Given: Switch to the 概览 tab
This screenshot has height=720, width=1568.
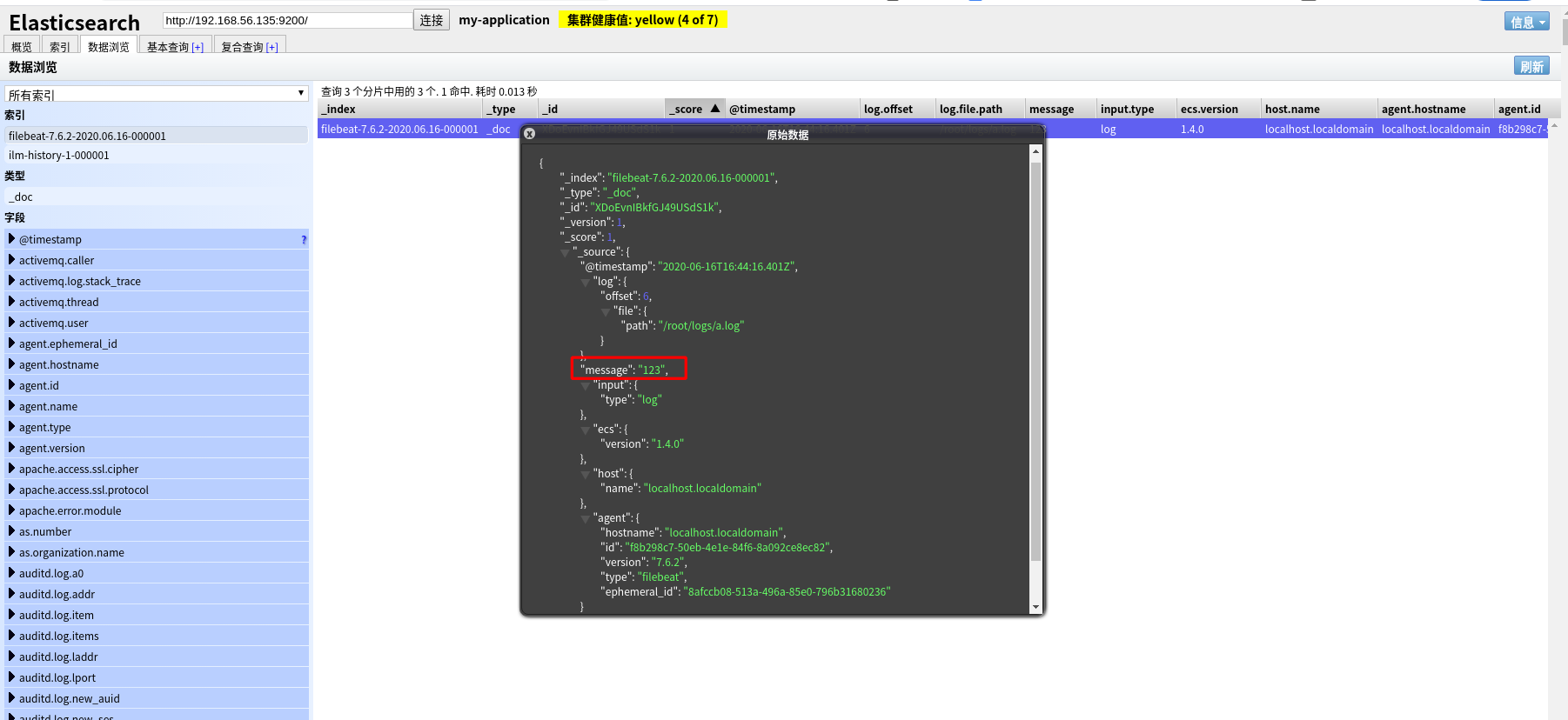Looking at the screenshot, I should 22,46.
